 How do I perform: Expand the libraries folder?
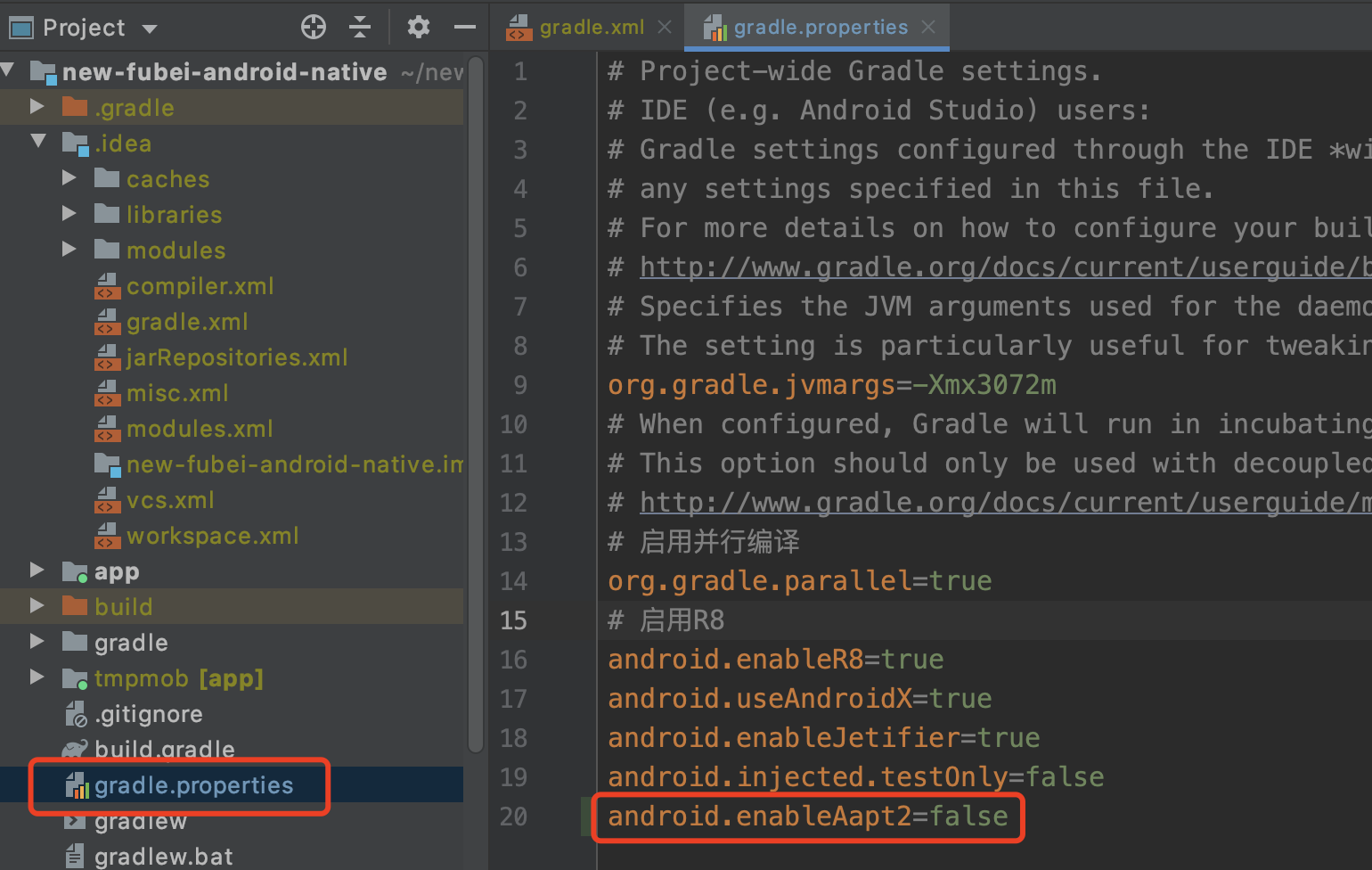69,213
